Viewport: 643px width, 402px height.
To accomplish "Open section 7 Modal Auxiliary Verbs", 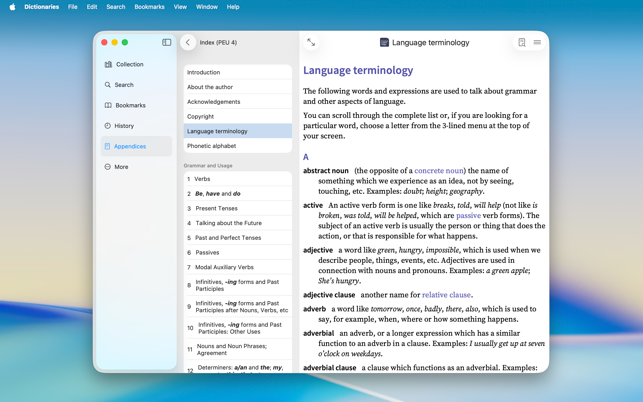I will click(238, 267).
